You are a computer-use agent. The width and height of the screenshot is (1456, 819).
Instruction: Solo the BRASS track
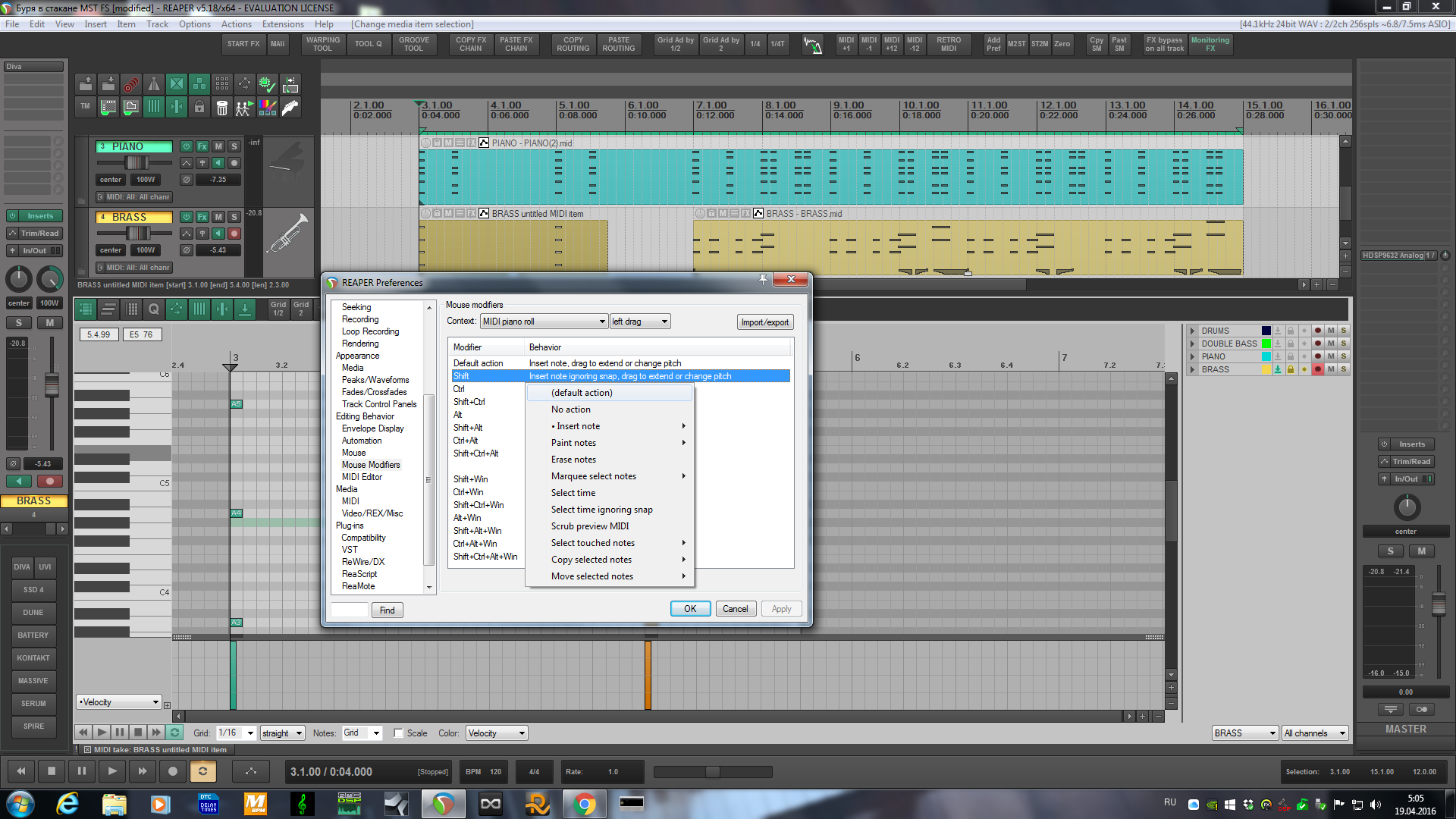tap(234, 217)
